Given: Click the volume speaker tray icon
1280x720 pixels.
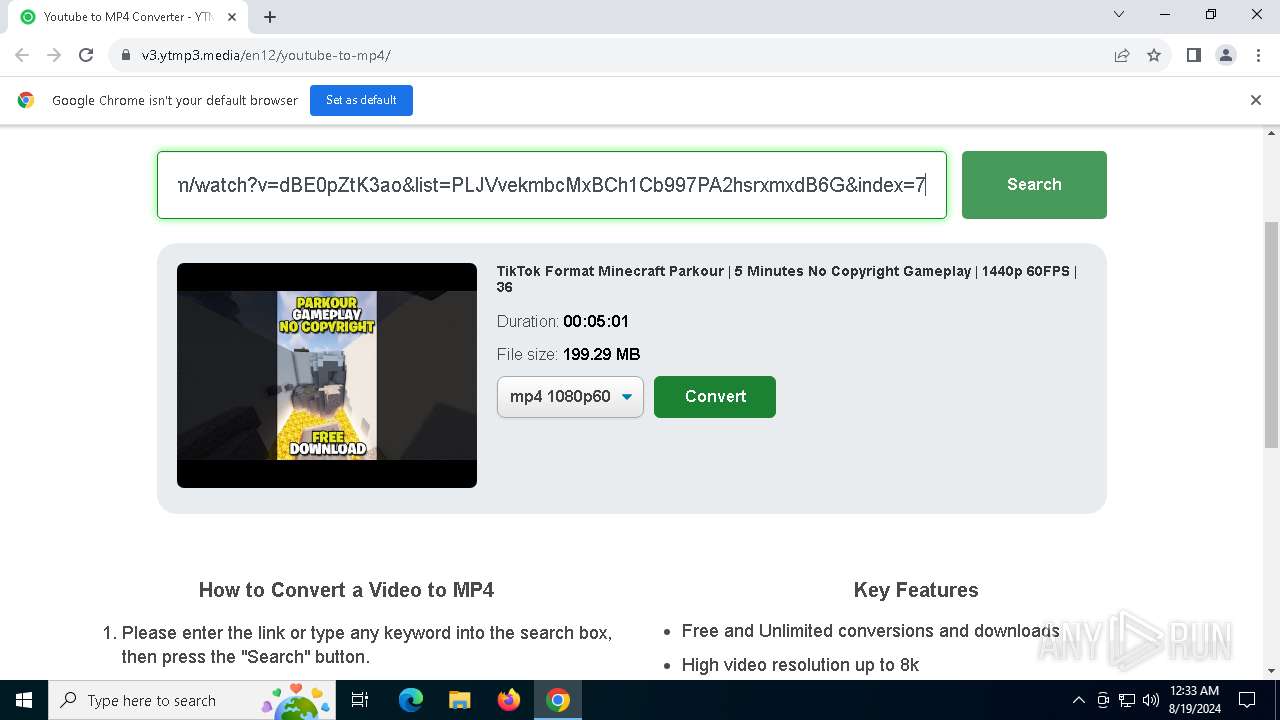Looking at the screenshot, I should [1150, 700].
